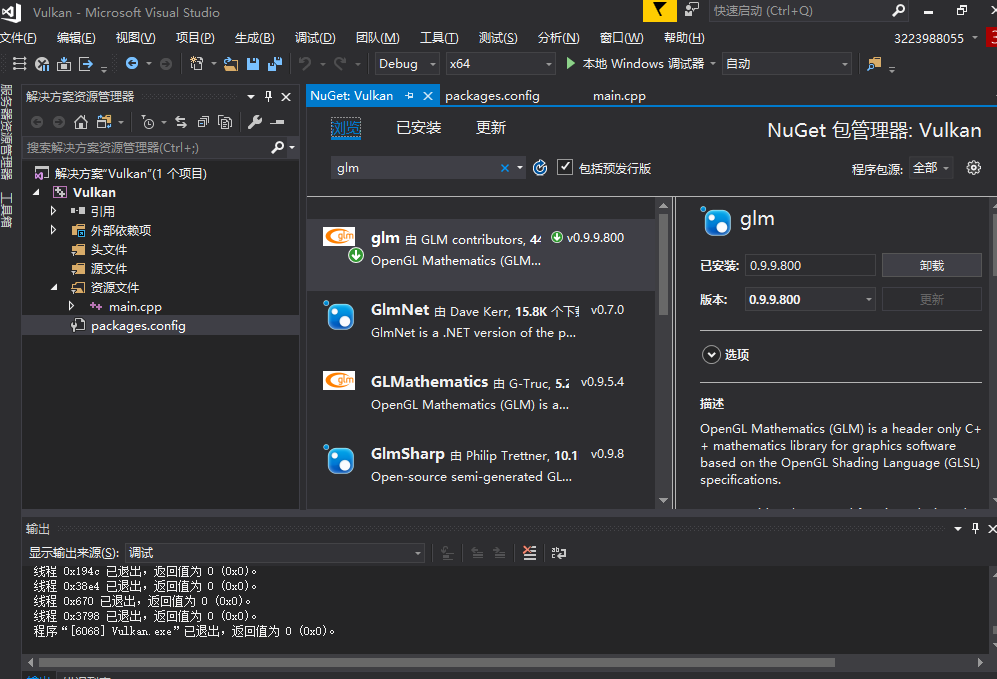Click the package list vertical scrollbar thumb
This screenshot has height=679, width=997.
663,264
